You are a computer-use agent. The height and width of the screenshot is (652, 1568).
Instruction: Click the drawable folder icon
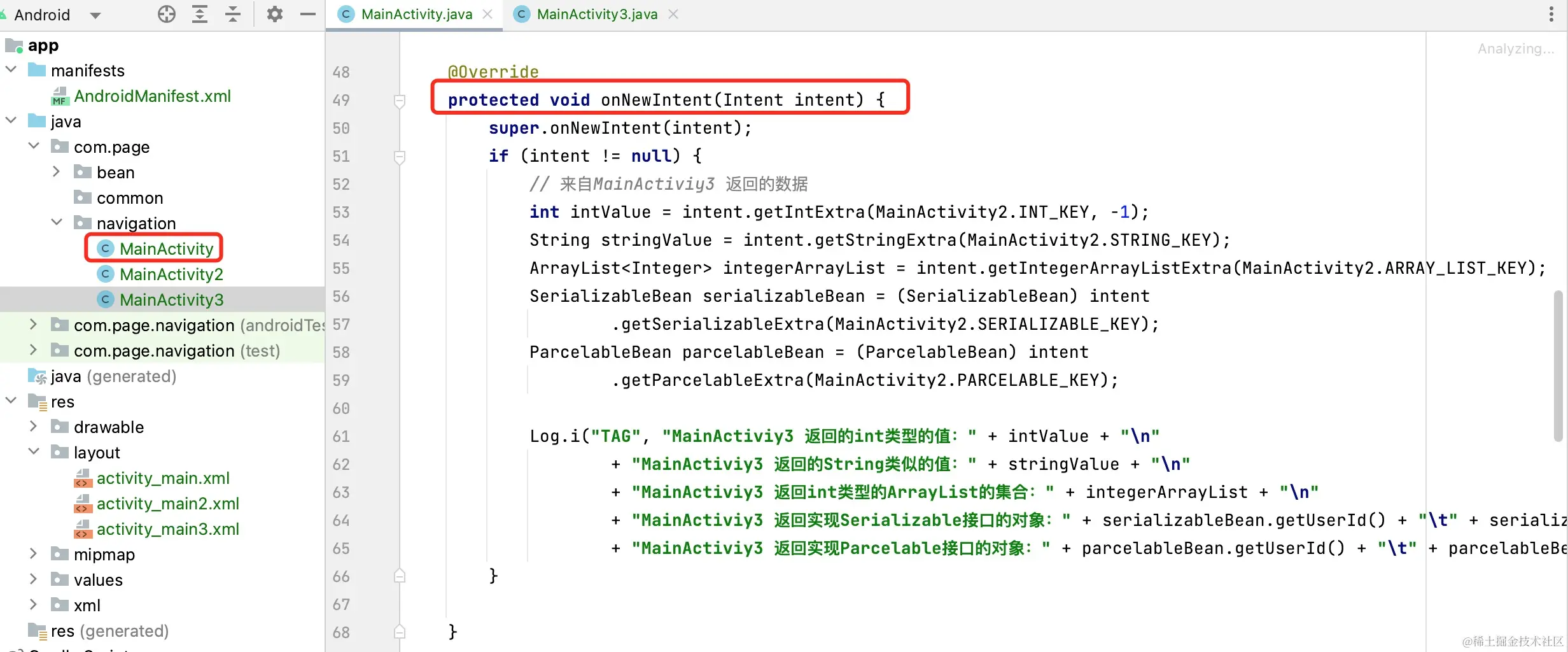click(60, 426)
